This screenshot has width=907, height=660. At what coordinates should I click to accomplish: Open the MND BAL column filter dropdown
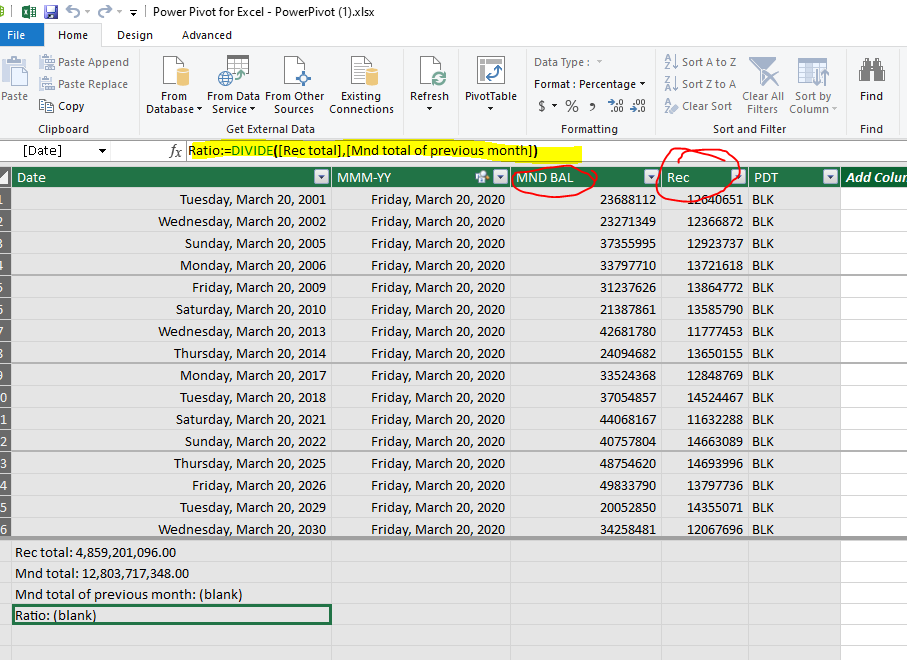tap(651, 177)
